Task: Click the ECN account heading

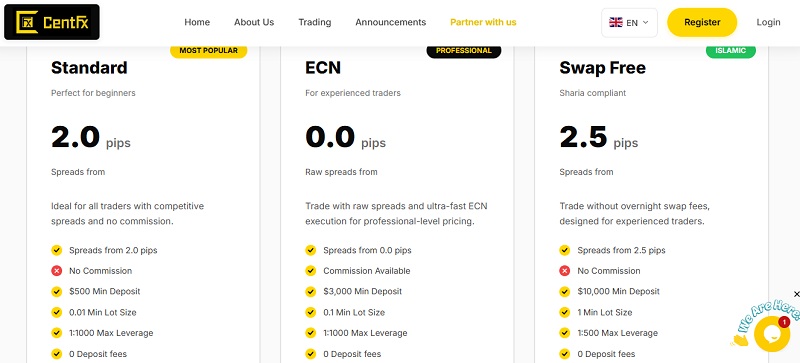Action: coord(323,67)
